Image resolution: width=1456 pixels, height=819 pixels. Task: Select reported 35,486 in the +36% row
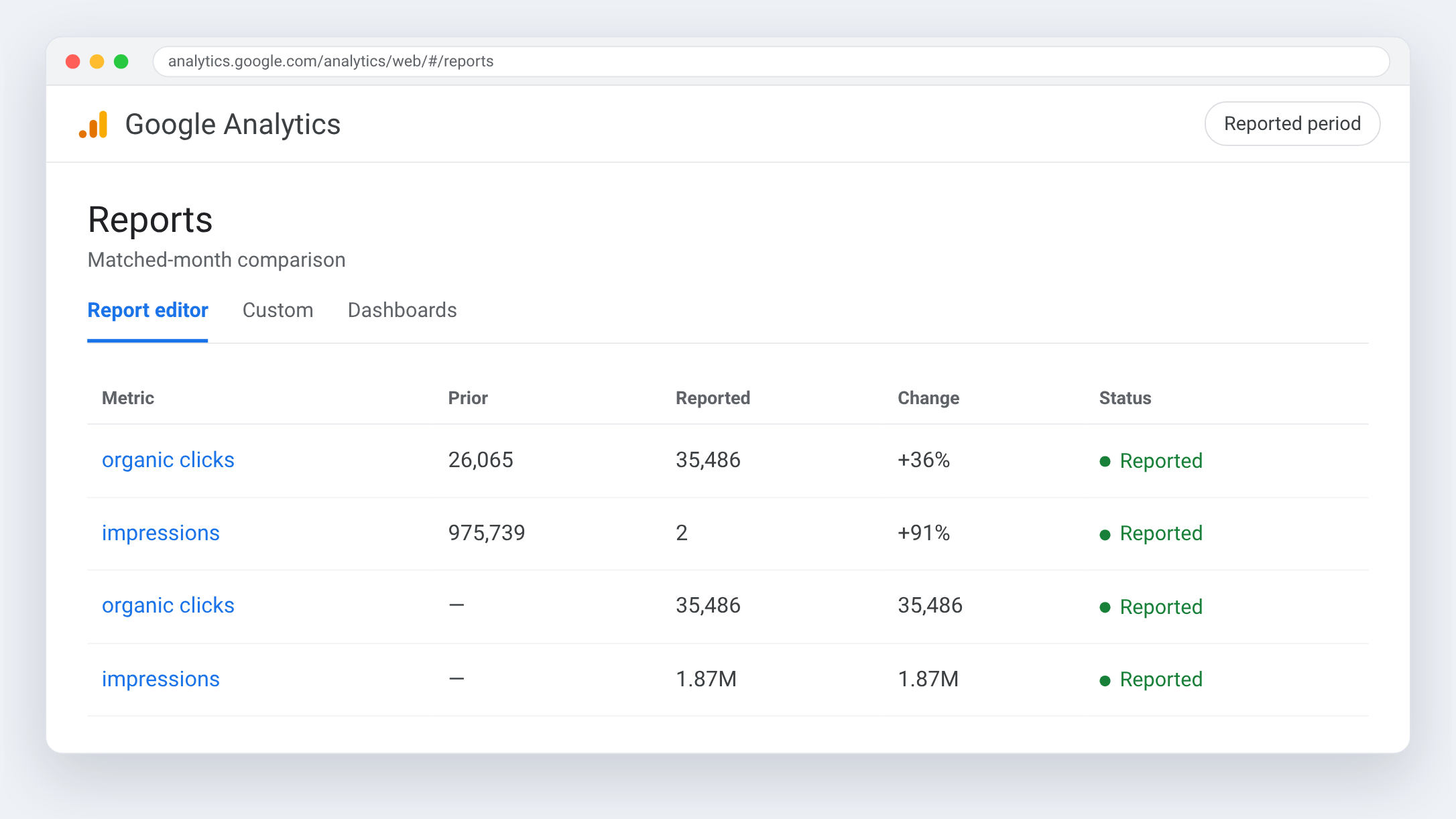[708, 460]
